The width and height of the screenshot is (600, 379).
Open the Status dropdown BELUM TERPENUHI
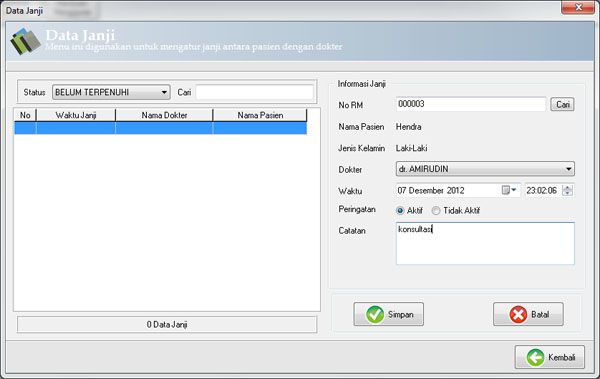pos(111,92)
